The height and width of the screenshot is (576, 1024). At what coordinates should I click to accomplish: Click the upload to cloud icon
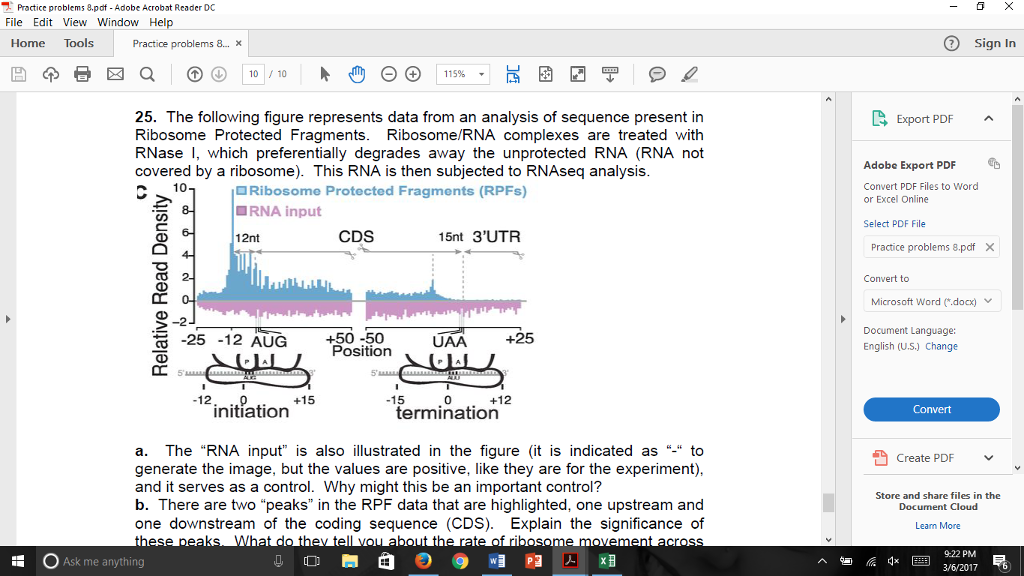50,74
